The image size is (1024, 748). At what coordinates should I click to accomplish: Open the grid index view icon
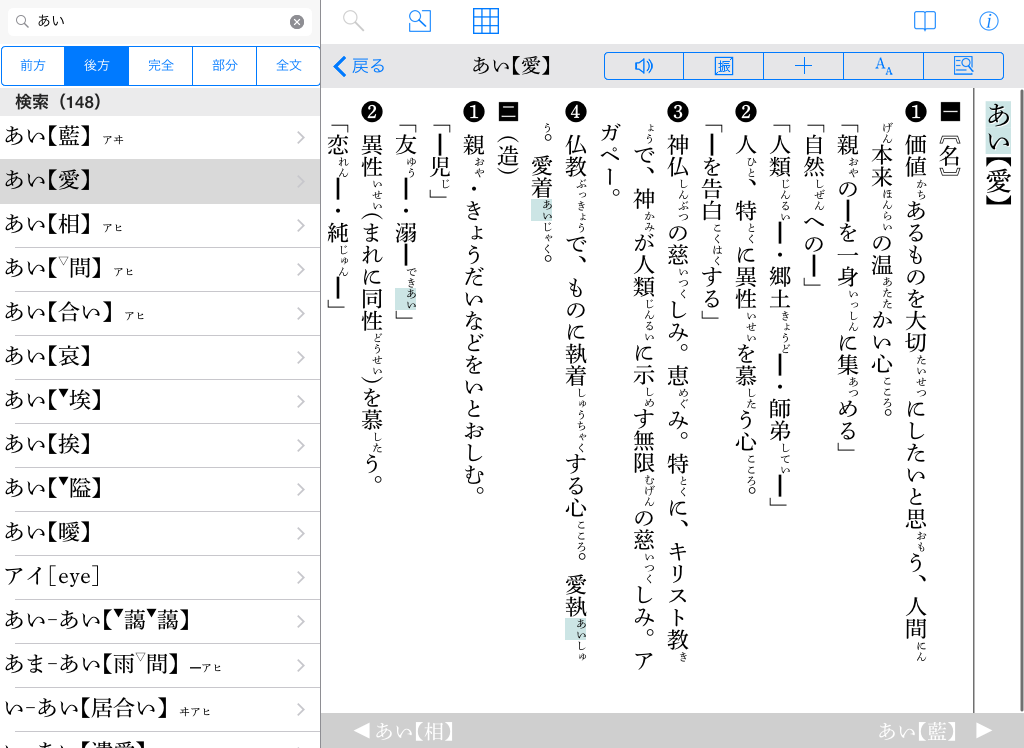pyautogui.click(x=486, y=21)
